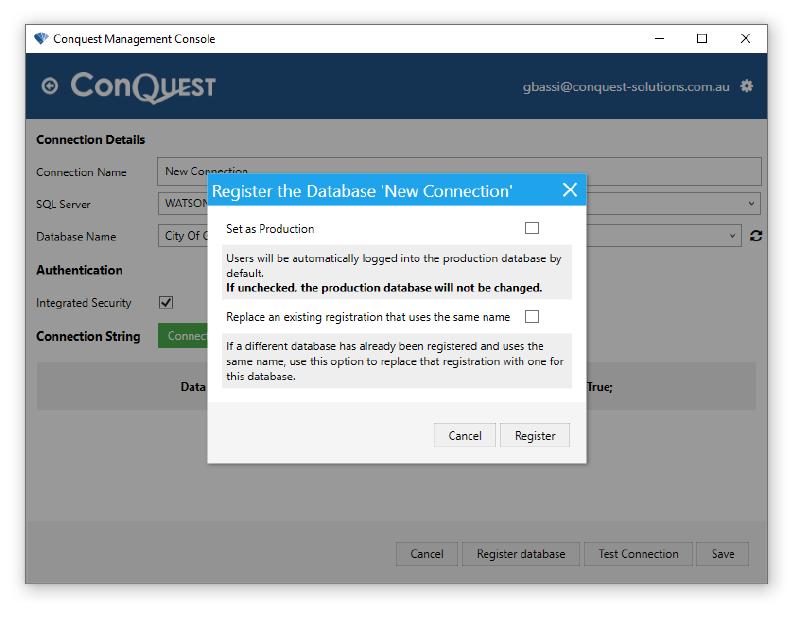Click the refresh database list icon
This screenshot has width=800, height=618.
click(x=756, y=236)
